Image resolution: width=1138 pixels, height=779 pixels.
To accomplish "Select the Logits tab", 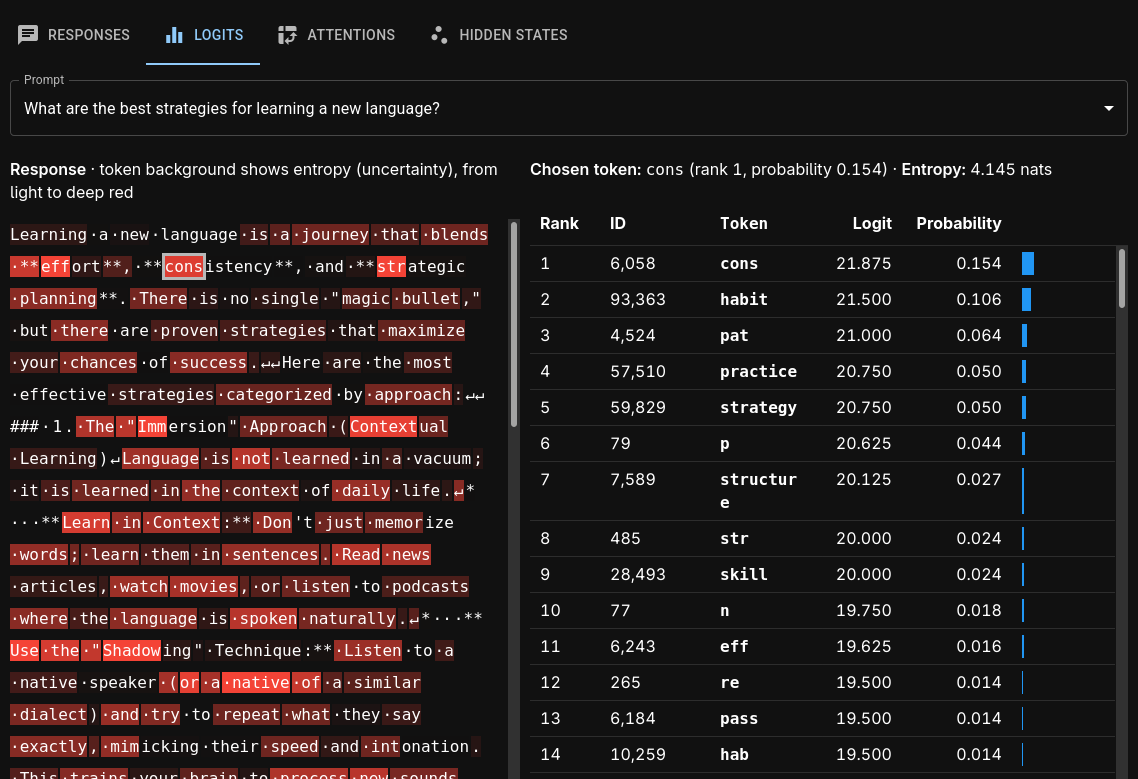I will 202,35.
